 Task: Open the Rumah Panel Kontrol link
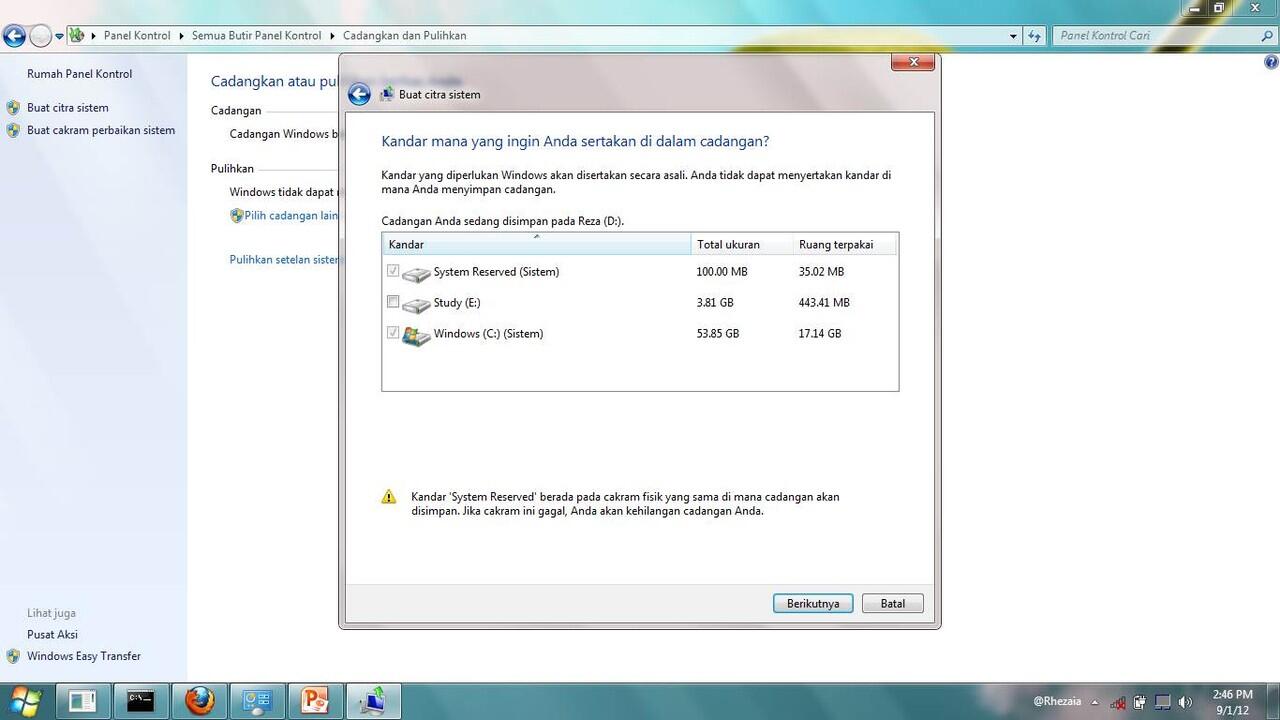tap(79, 74)
